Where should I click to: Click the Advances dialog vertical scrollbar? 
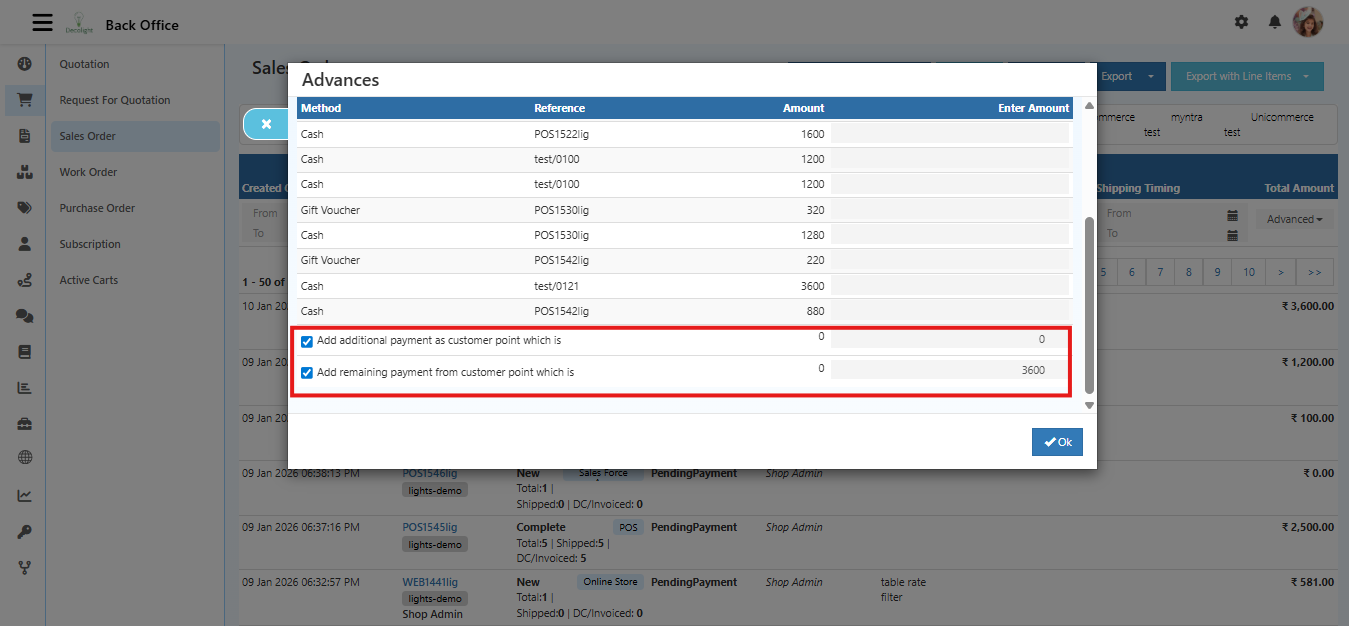pyautogui.click(x=1089, y=305)
